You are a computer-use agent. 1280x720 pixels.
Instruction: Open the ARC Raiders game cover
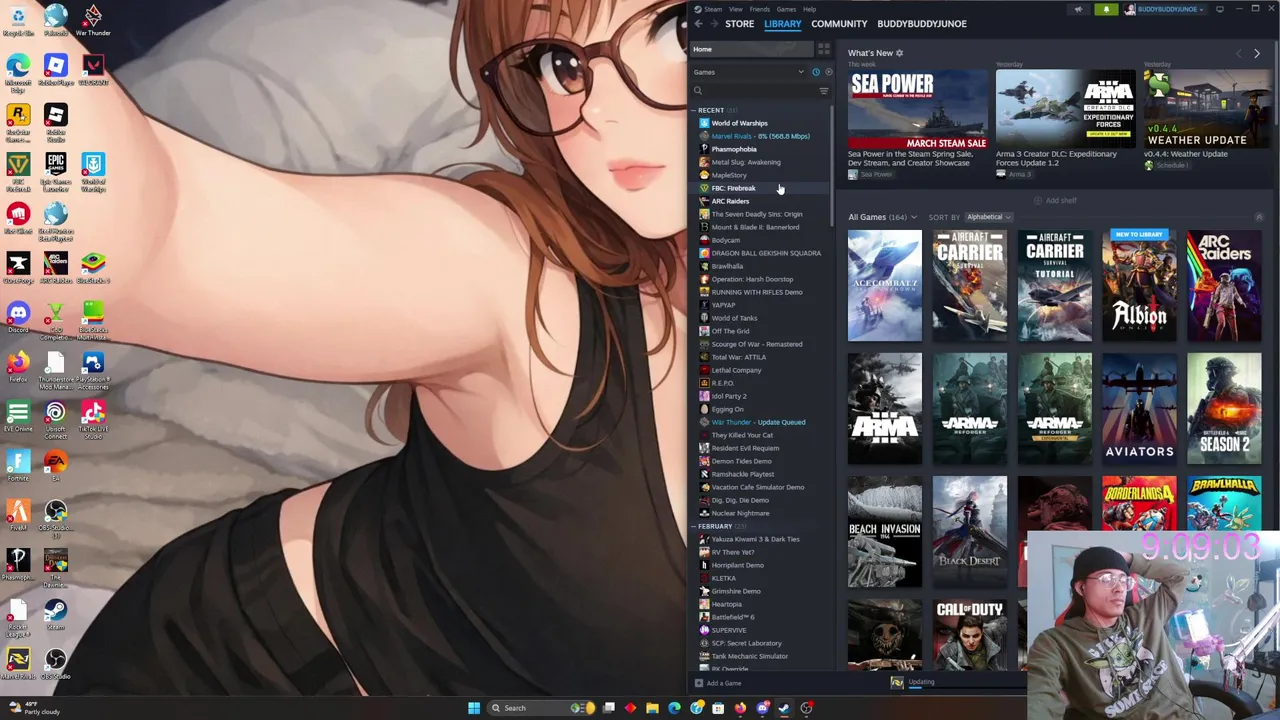1224,285
